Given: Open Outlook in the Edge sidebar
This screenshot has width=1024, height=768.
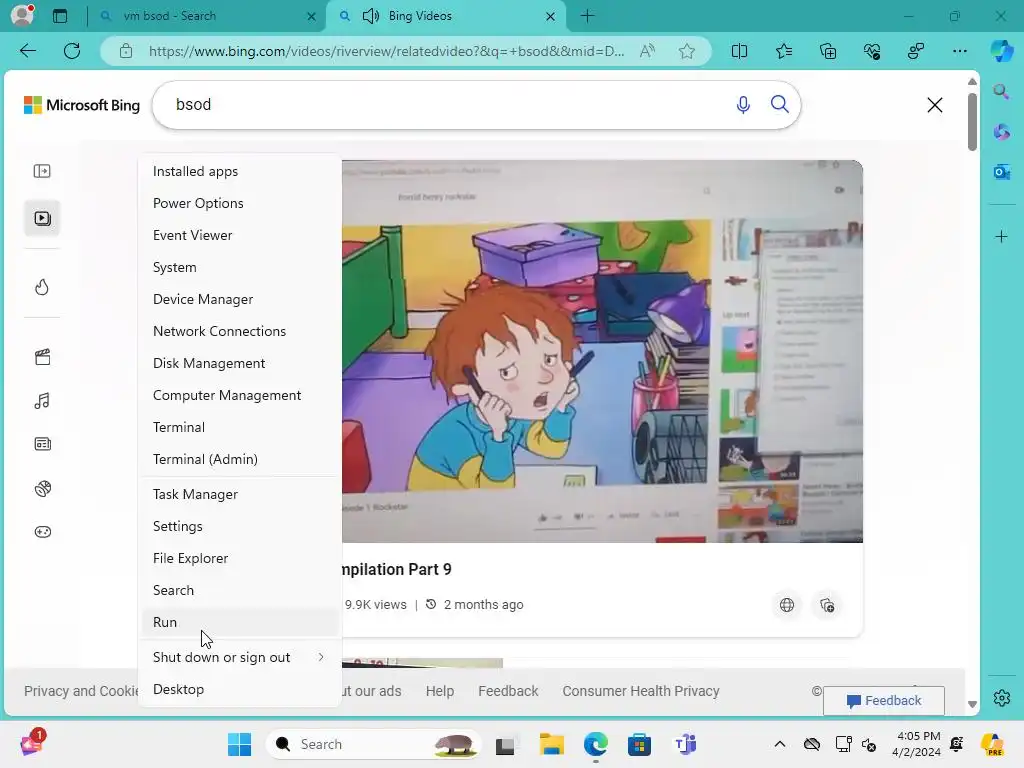Looking at the screenshot, I should (x=1001, y=172).
